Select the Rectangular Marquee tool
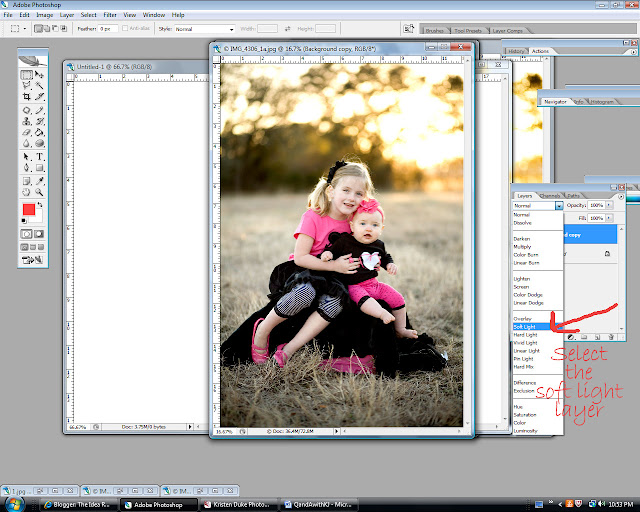 click(x=27, y=75)
